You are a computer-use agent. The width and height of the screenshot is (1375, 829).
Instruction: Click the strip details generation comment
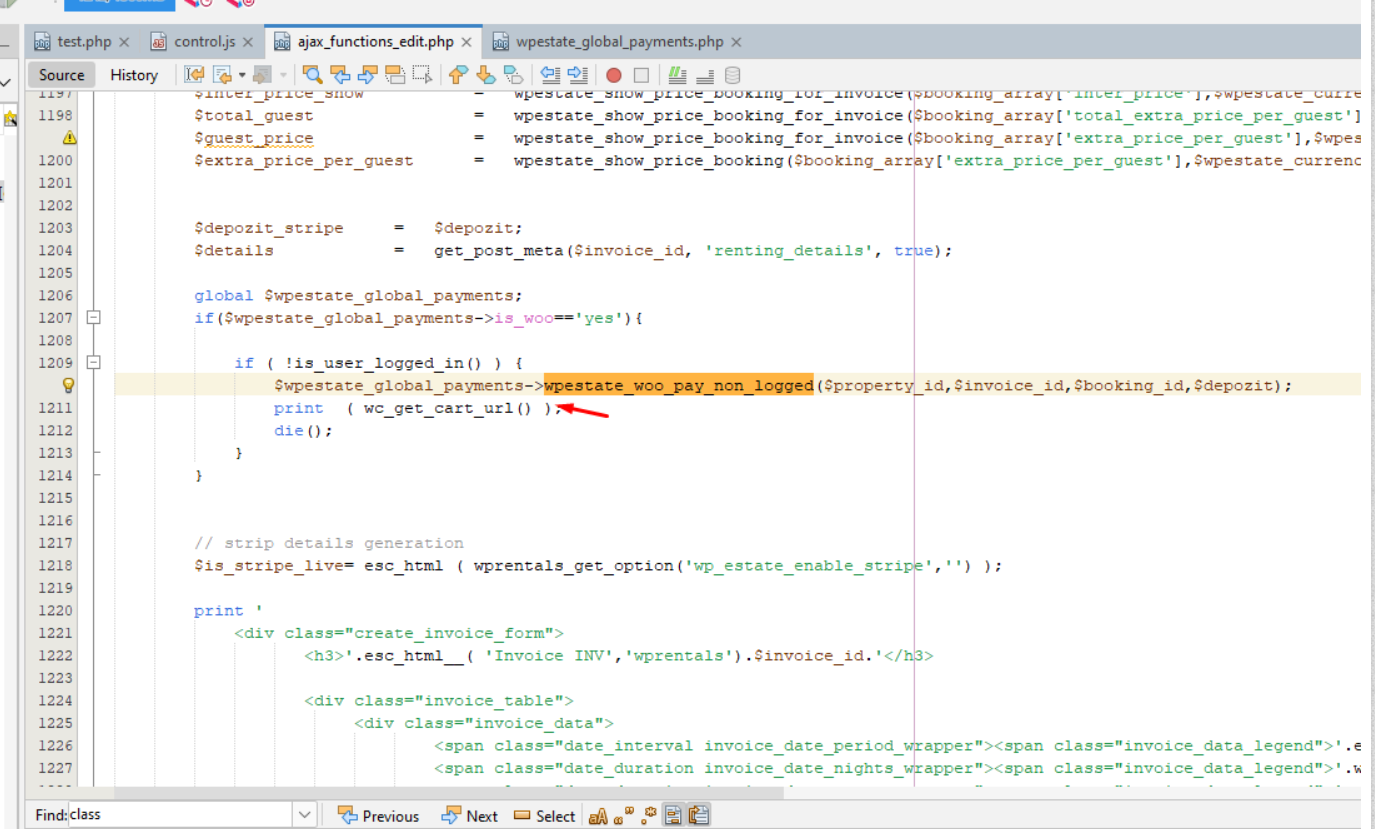coord(329,543)
